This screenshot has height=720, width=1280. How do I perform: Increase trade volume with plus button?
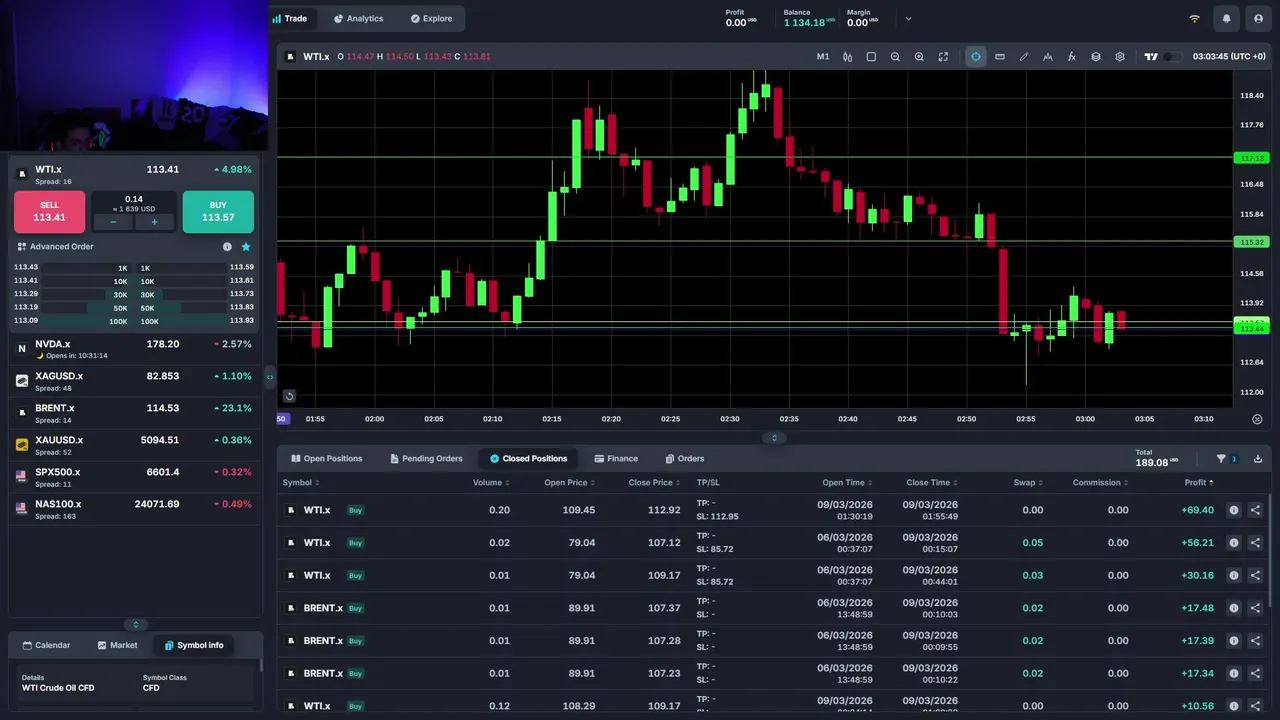pos(154,222)
